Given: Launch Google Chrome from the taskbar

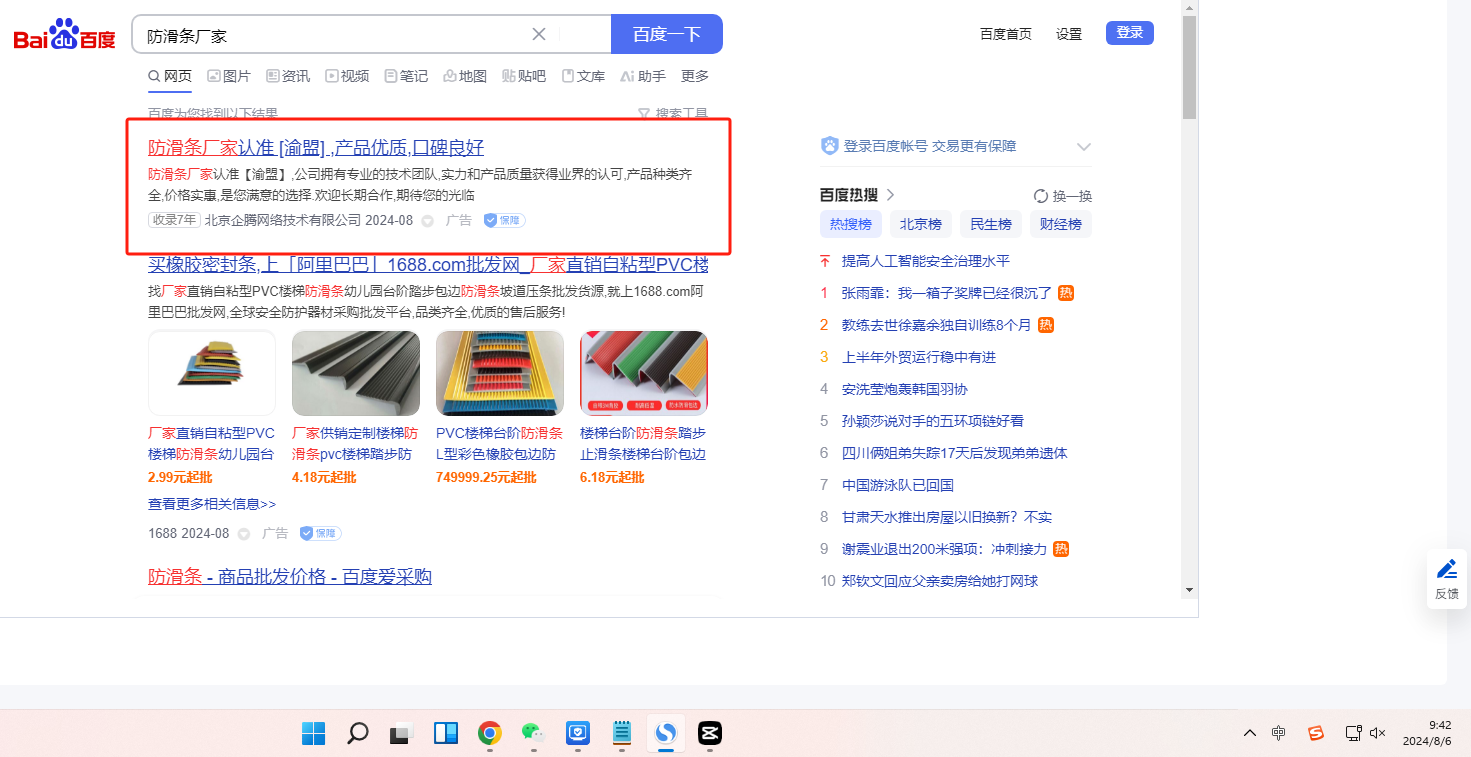Looking at the screenshot, I should (489, 734).
